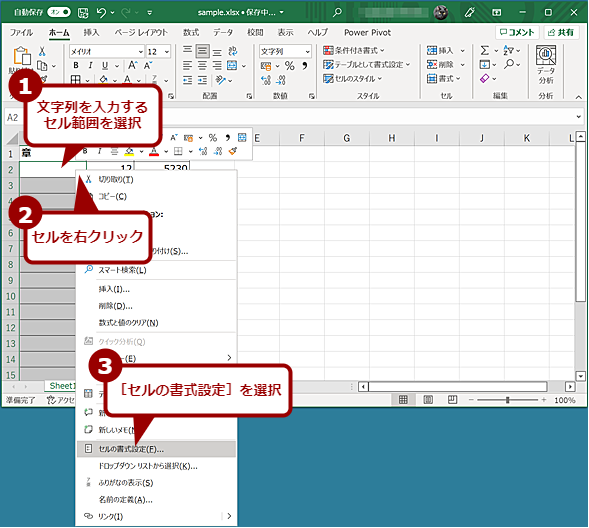
Task: Open the リンク(I) submenu
Action: (x=157, y=517)
